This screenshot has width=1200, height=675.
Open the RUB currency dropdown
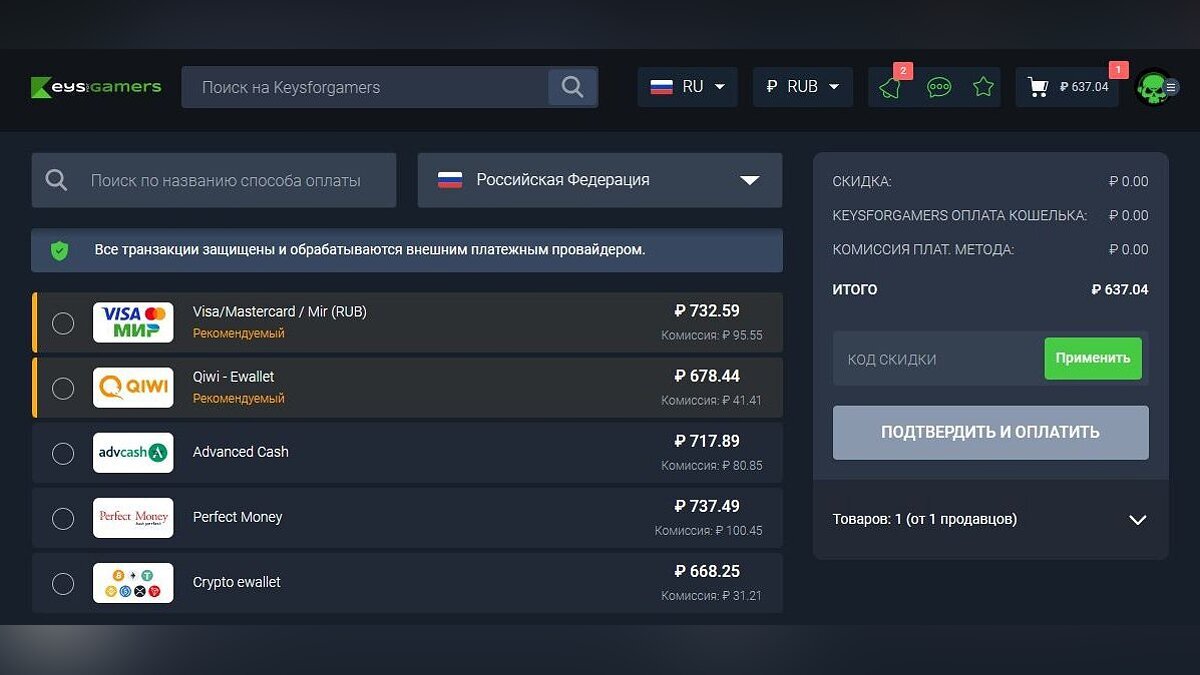802,86
